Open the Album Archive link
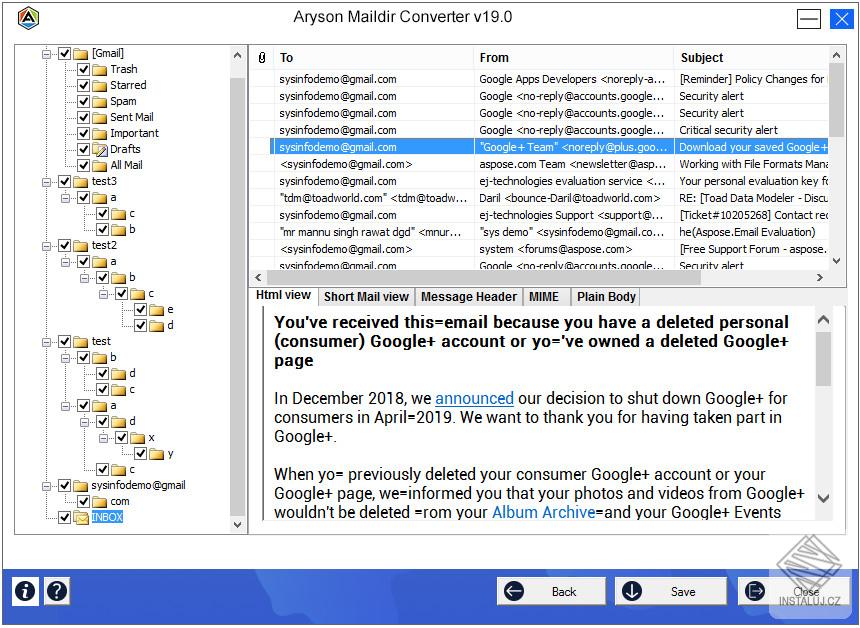The width and height of the screenshot is (860, 628). 544,512
